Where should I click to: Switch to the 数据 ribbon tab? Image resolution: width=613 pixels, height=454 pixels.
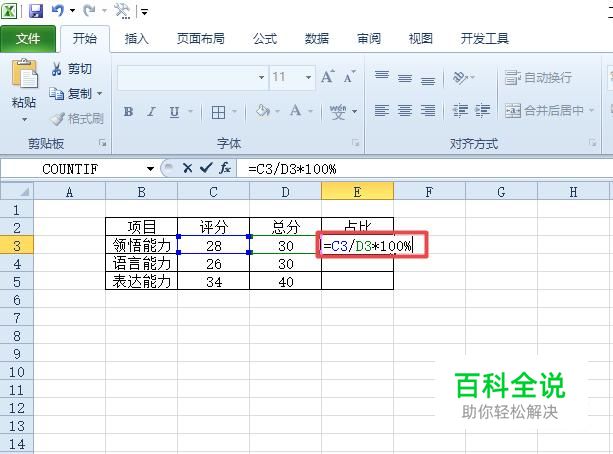point(316,39)
